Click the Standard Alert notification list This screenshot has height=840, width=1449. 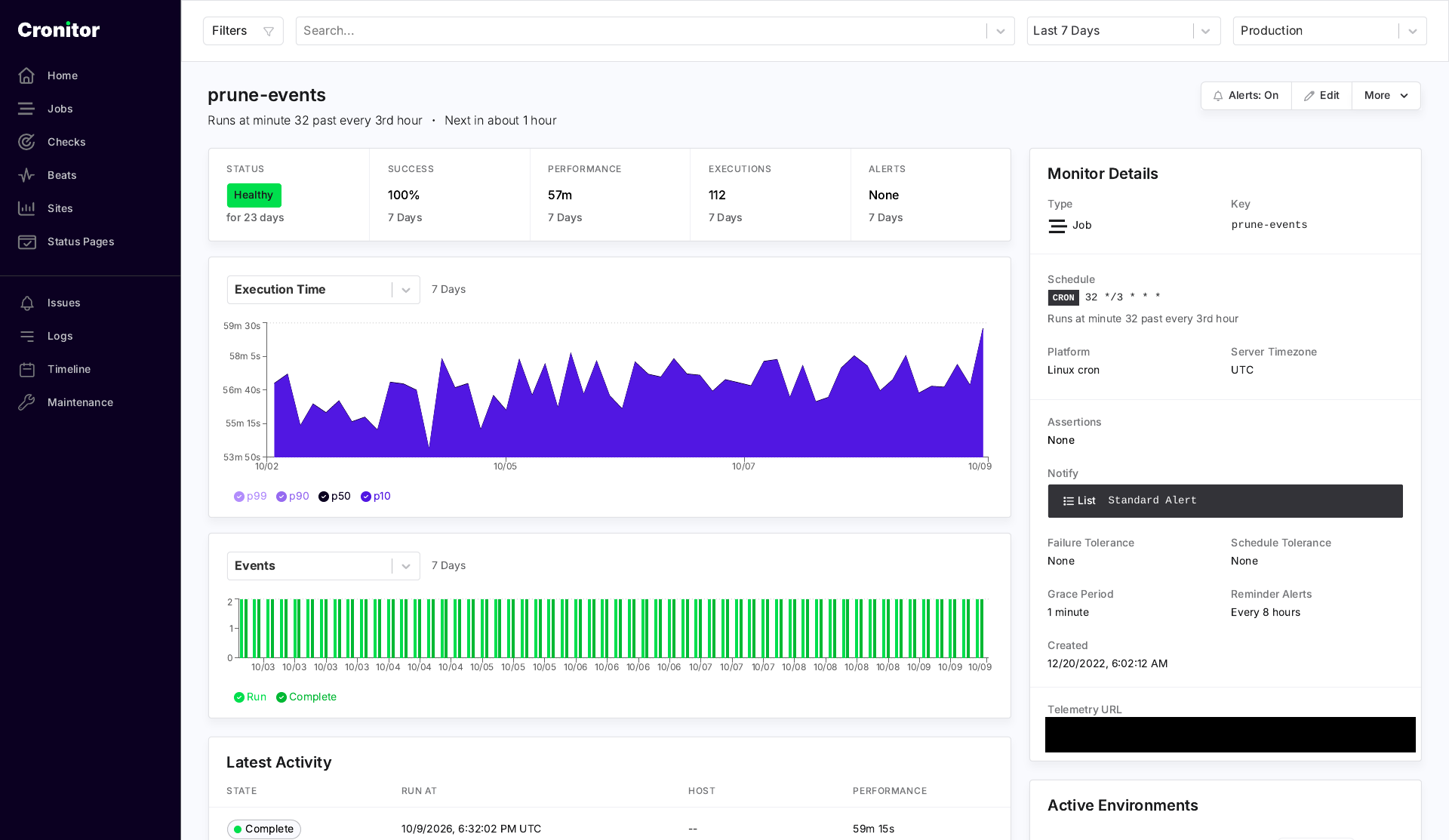click(x=1225, y=501)
